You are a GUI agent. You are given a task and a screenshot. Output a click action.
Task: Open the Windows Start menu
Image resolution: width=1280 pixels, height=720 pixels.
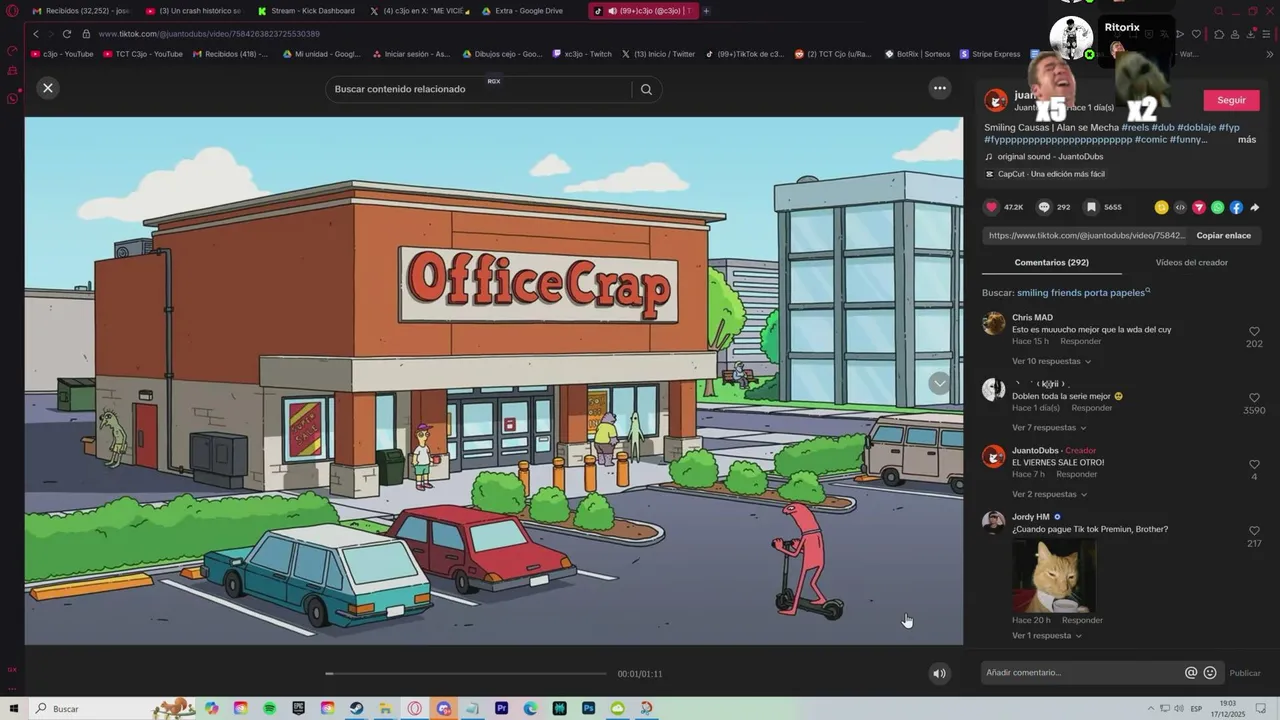coord(13,708)
